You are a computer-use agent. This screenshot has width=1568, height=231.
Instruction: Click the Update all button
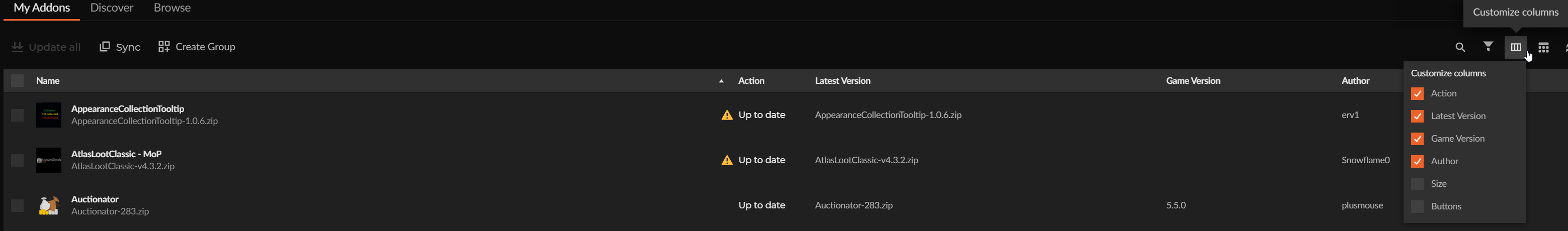click(x=46, y=47)
